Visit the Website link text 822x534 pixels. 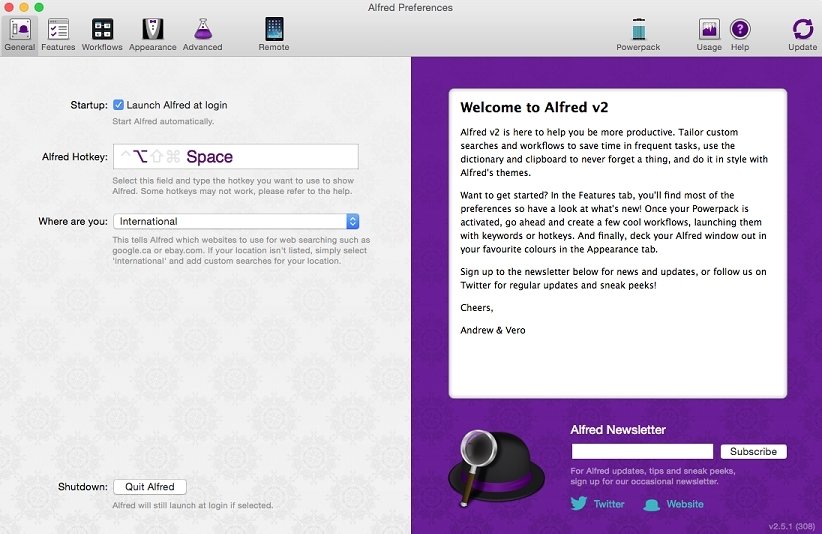click(685, 504)
